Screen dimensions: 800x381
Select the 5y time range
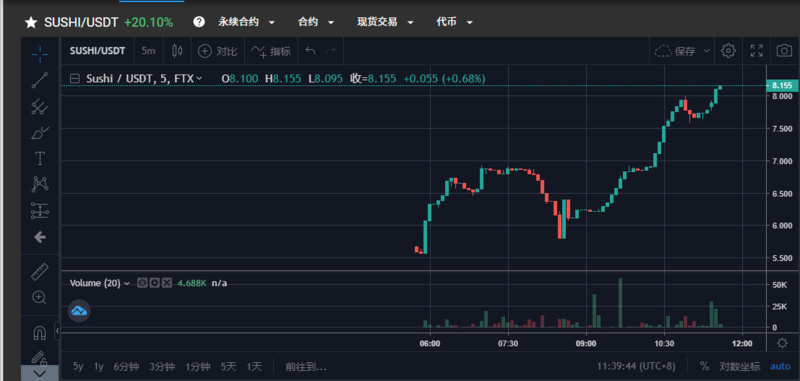pyautogui.click(x=78, y=366)
